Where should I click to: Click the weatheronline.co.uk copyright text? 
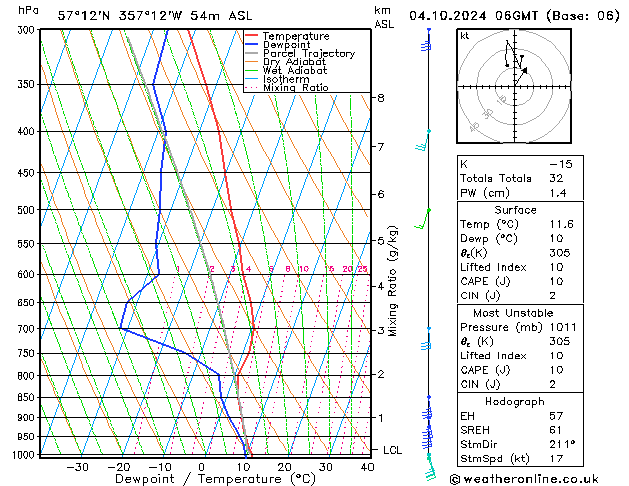coord(524,479)
